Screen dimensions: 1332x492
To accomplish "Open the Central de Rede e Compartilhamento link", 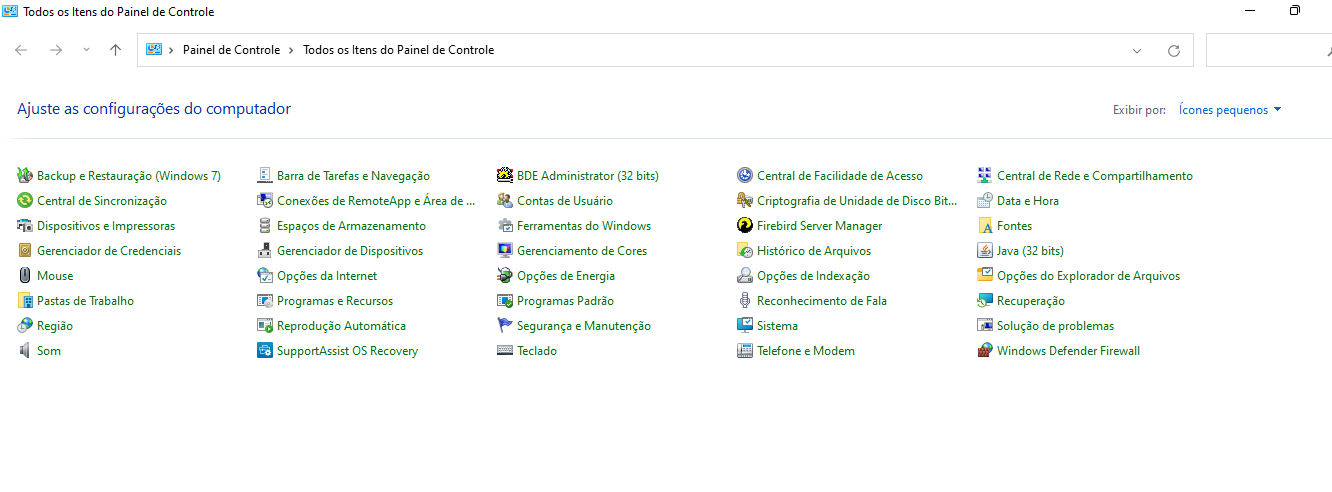I will click(x=1095, y=176).
